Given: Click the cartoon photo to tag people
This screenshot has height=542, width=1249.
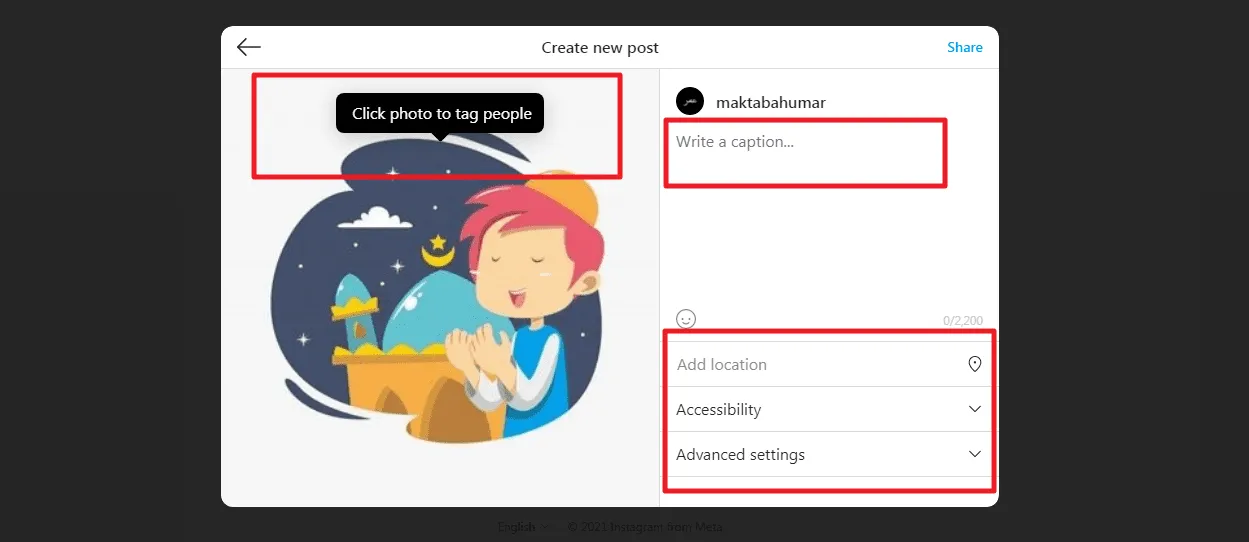Looking at the screenshot, I should tap(440, 290).
